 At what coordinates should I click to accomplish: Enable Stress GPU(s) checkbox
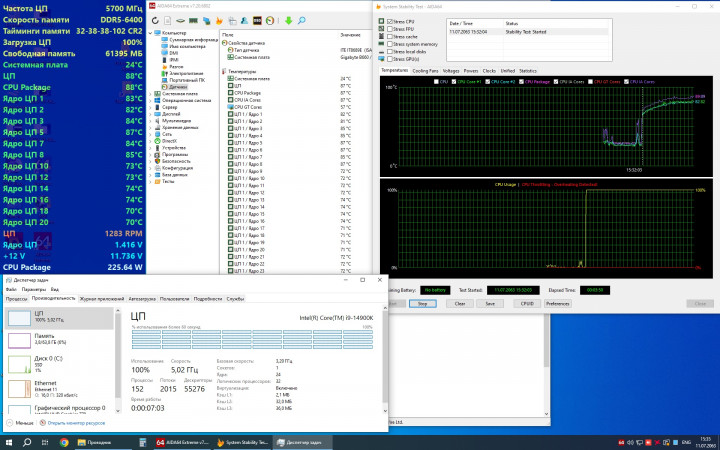tap(390, 59)
